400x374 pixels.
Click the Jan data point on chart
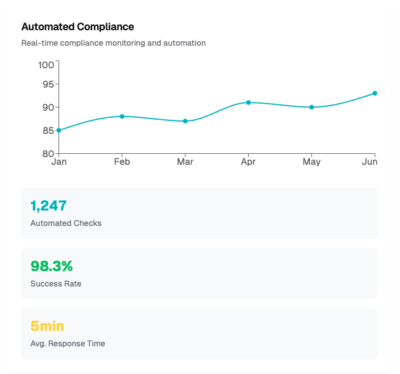(59, 130)
